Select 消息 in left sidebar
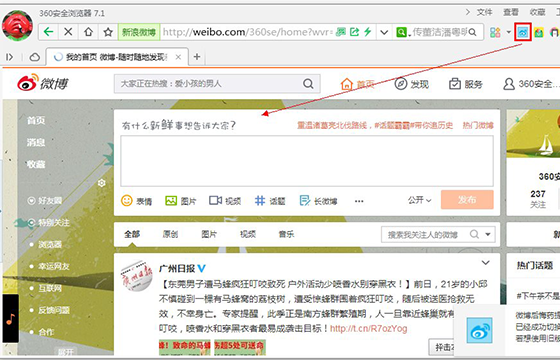Image resolution: width=560 pixels, height=360 pixels. click(x=36, y=142)
